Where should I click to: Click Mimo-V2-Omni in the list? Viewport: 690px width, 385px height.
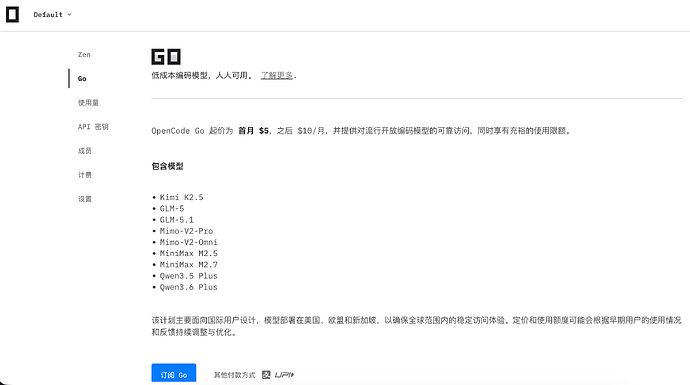click(x=188, y=242)
